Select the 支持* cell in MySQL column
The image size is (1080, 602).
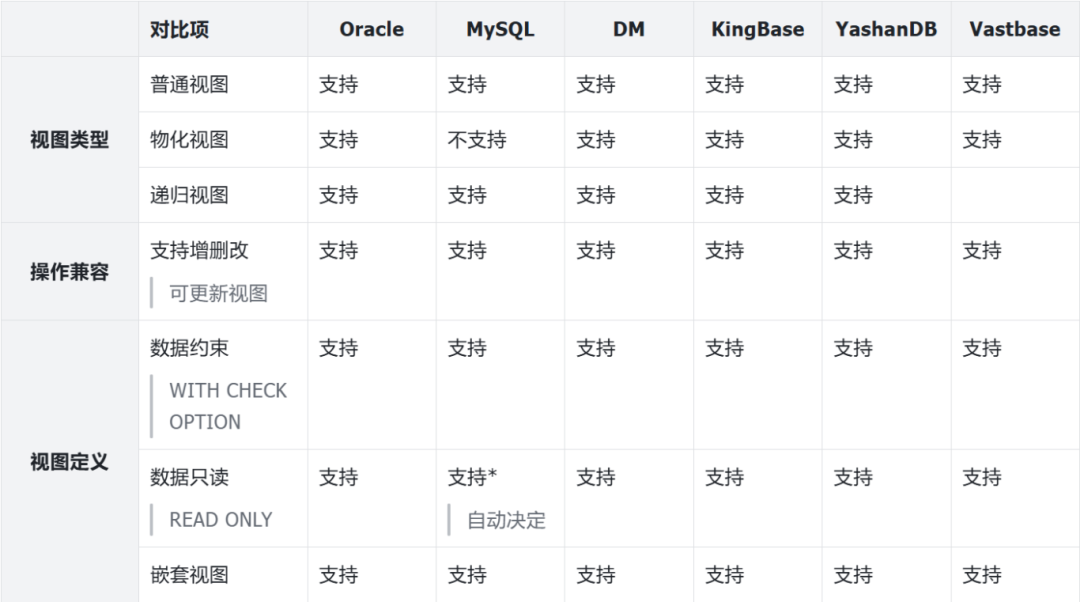click(472, 478)
